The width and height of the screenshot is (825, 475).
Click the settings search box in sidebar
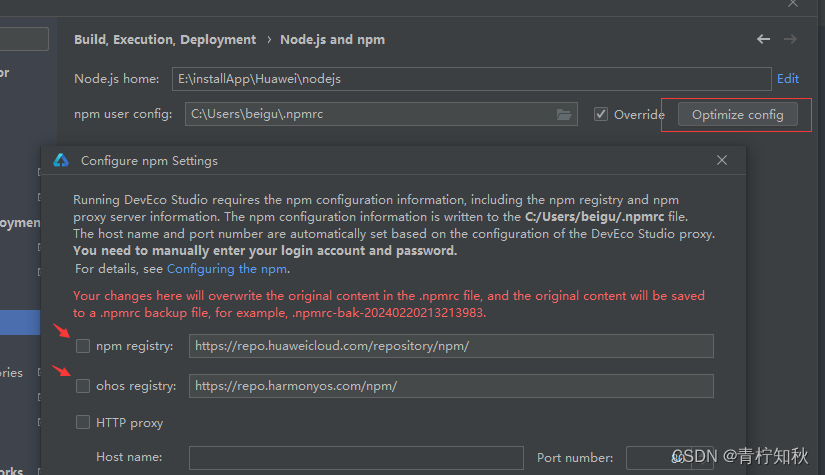click(x=24, y=39)
